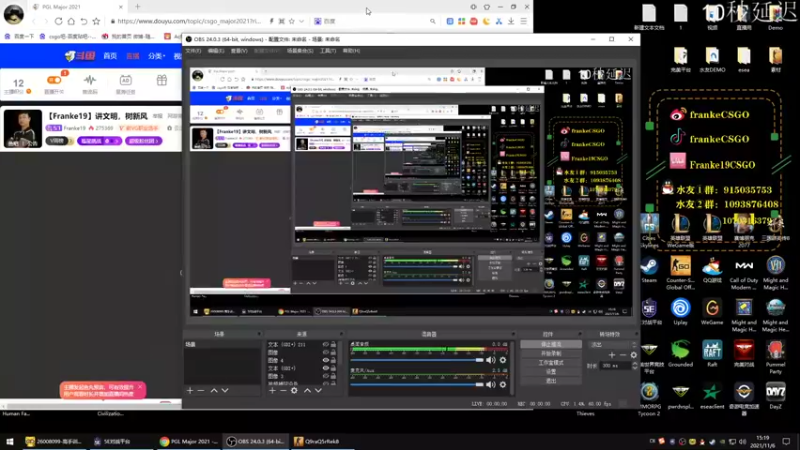The width and height of the screenshot is (800, 450).
Task: Toggle visibility of 图像 4 source
Action: 326,360
